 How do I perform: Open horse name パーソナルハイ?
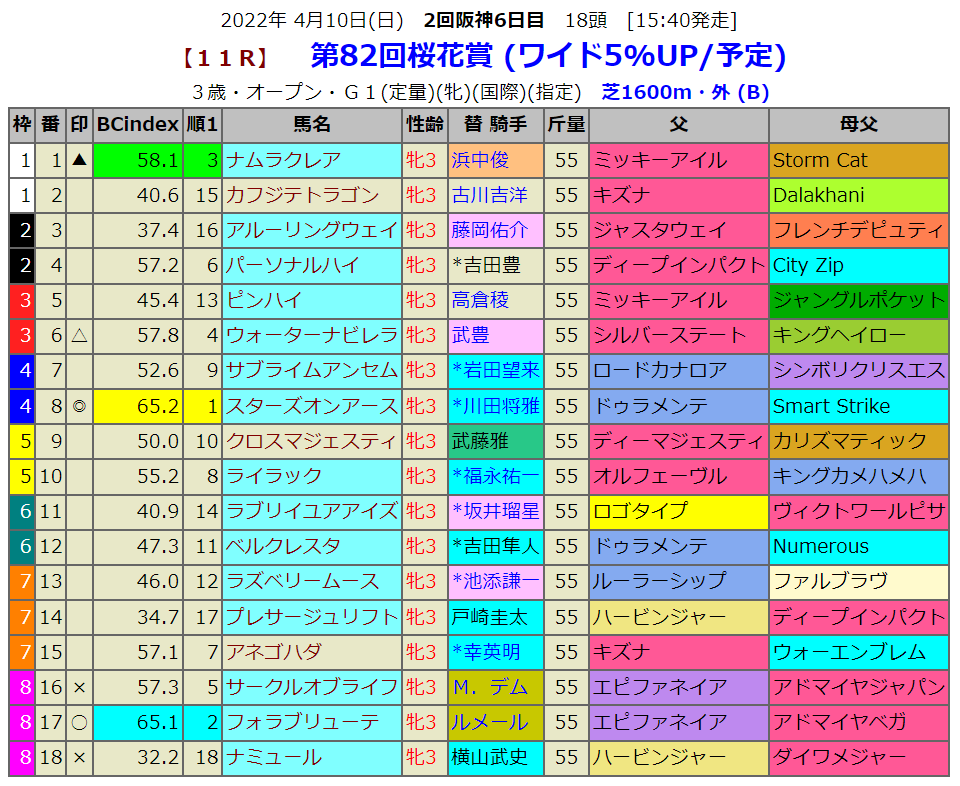[x=292, y=266]
